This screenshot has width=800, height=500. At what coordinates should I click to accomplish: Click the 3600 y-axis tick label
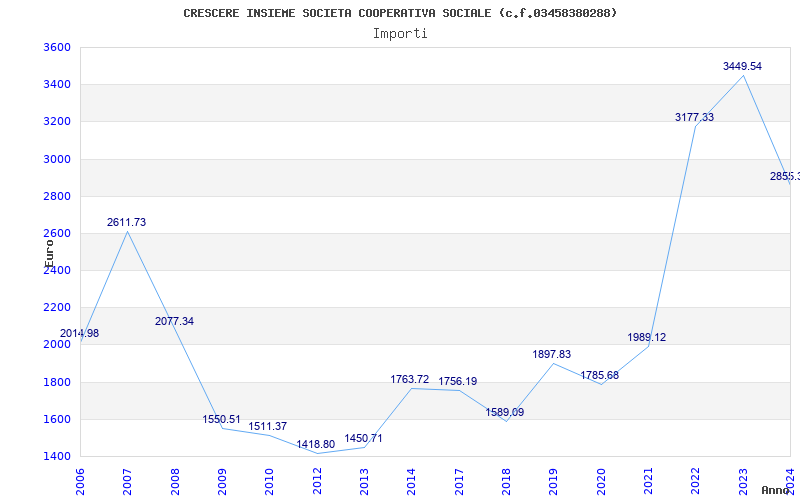(58, 48)
